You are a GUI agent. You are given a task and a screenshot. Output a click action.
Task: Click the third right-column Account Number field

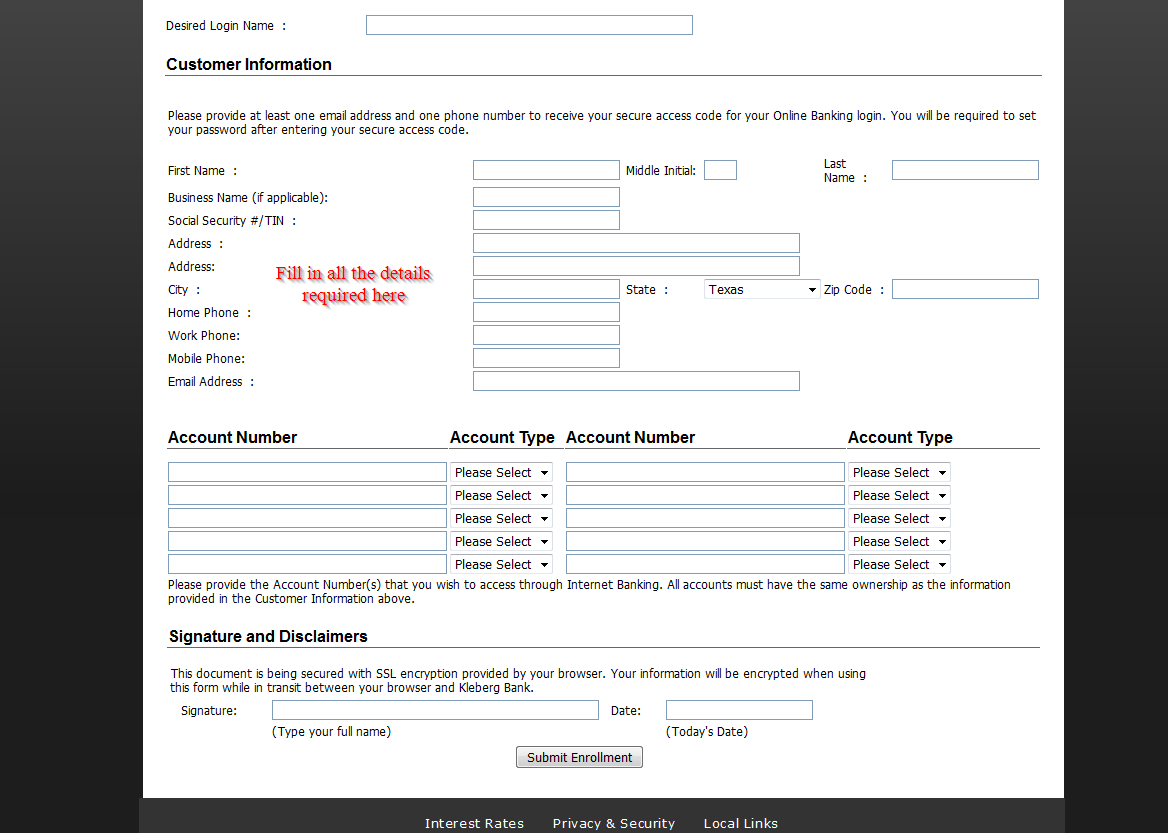coord(705,519)
